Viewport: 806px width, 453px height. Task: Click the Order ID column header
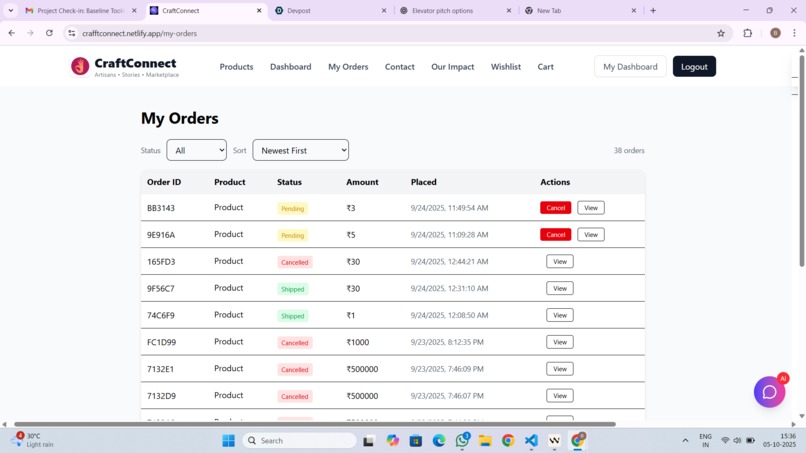click(x=164, y=182)
